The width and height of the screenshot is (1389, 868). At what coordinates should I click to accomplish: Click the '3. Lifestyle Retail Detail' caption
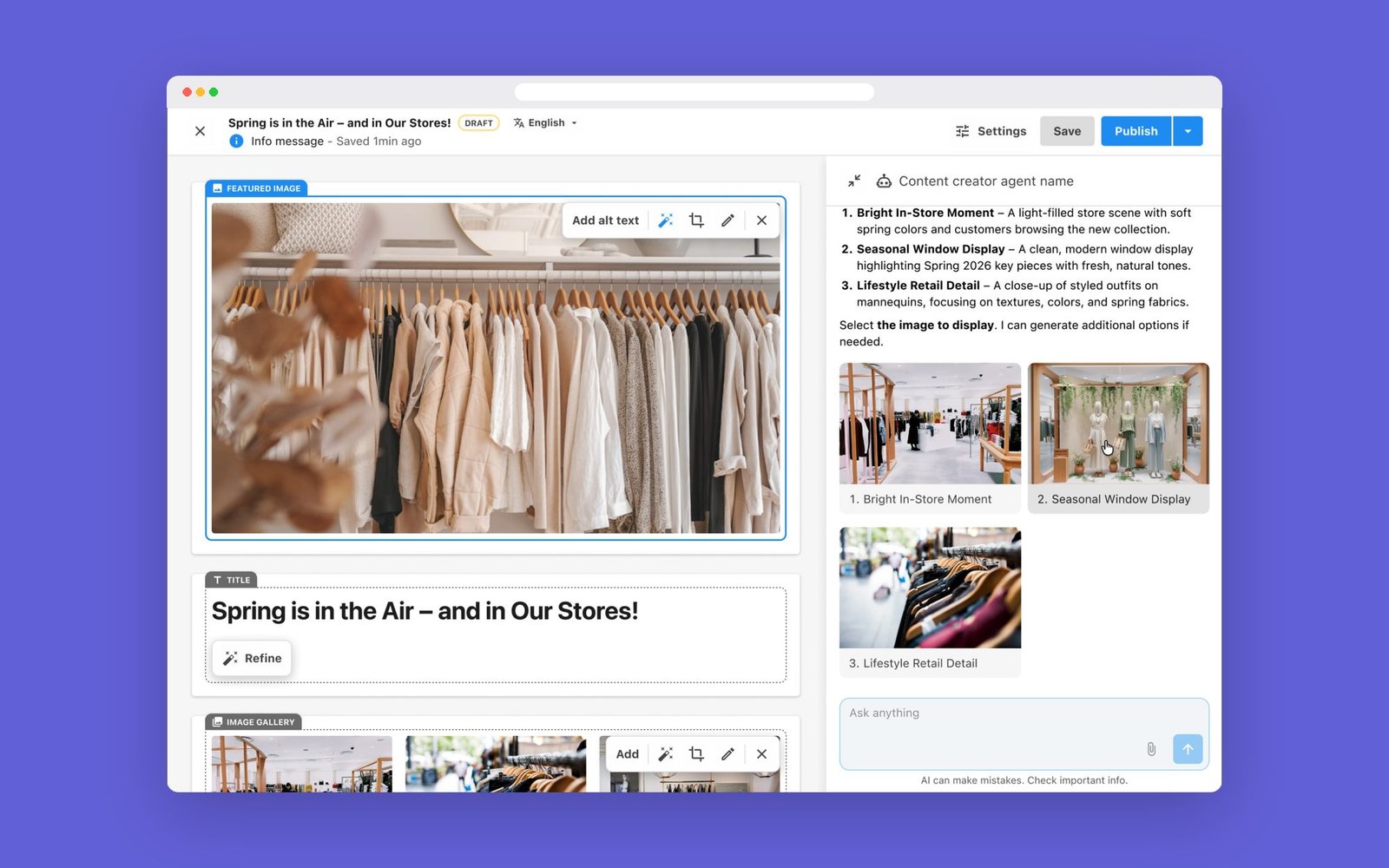coord(913,663)
